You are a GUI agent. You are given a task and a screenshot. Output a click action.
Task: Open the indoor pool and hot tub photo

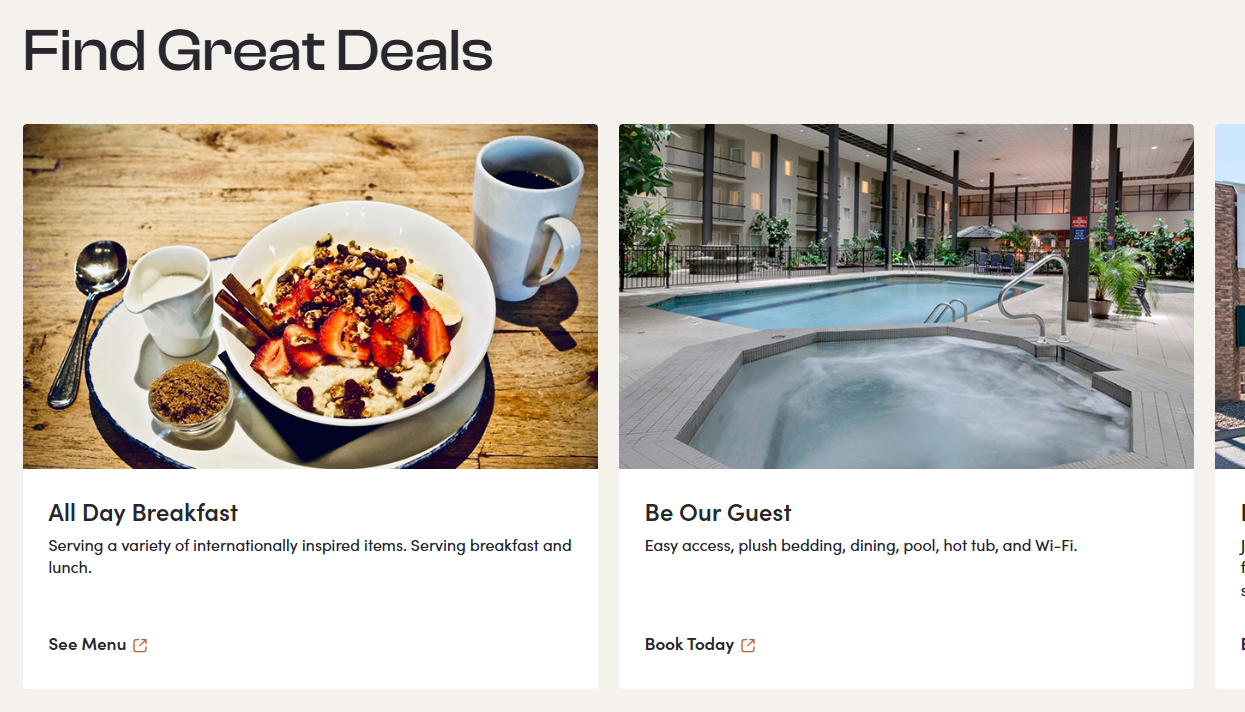coord(906,296)
